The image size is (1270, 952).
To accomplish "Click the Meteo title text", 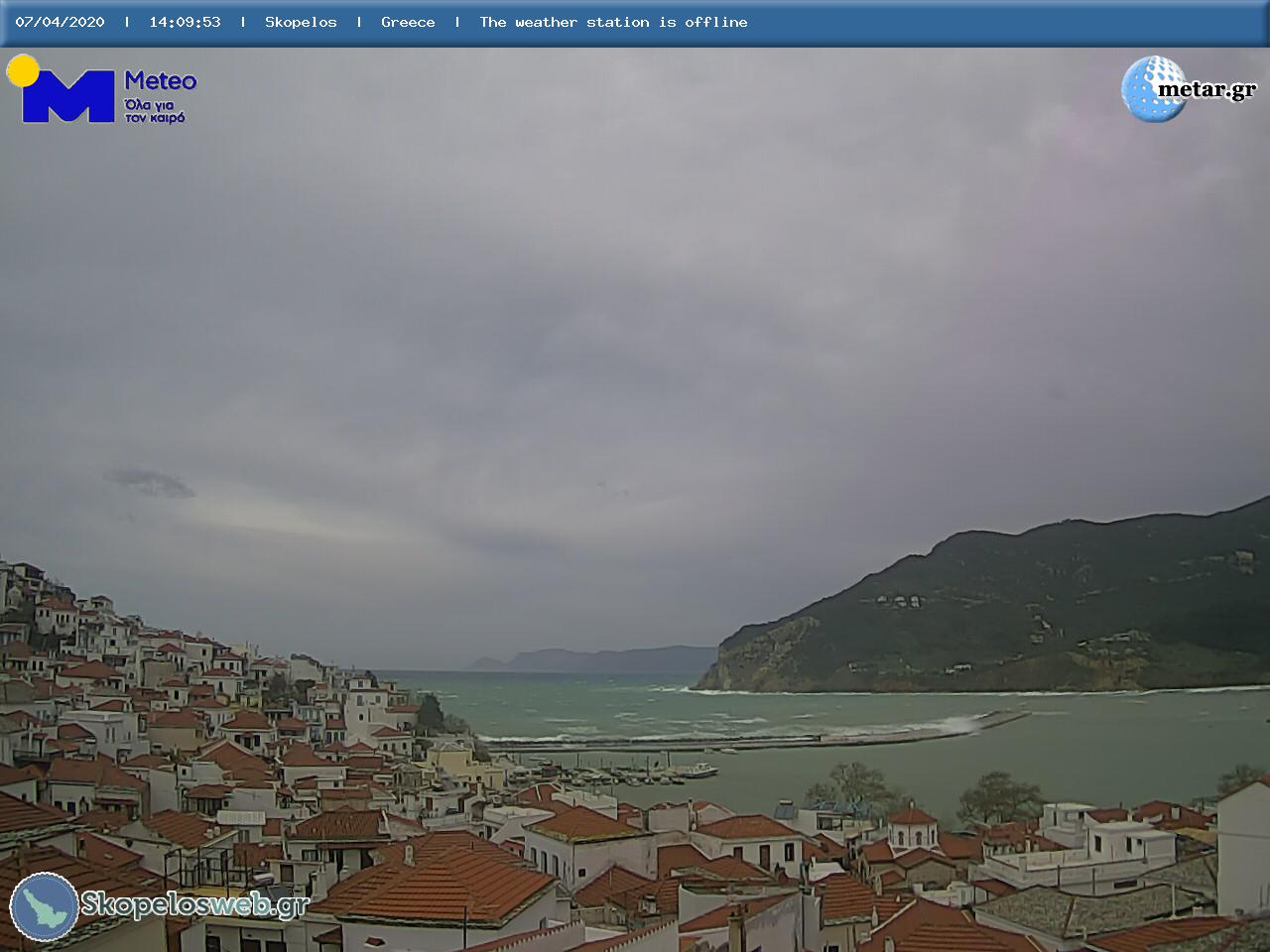I will 161,80.
